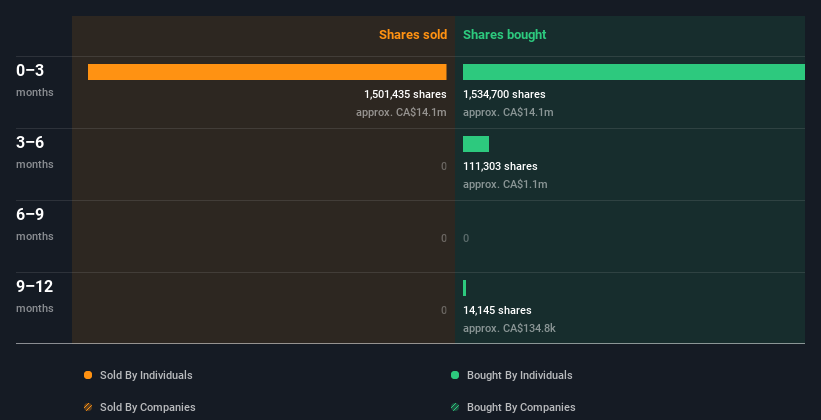
Task: Click the striped Bought By Companies legend dot
Action: (455, 407)
